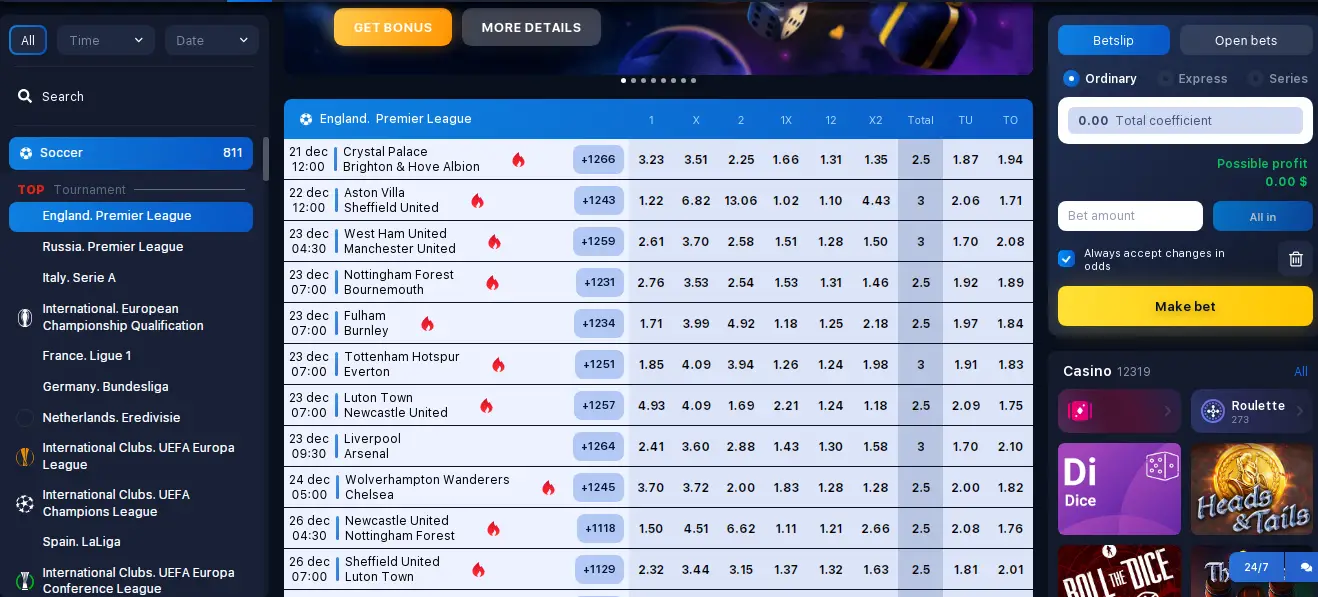Click the UEFA Europa League trophy icon

(25, 457)
